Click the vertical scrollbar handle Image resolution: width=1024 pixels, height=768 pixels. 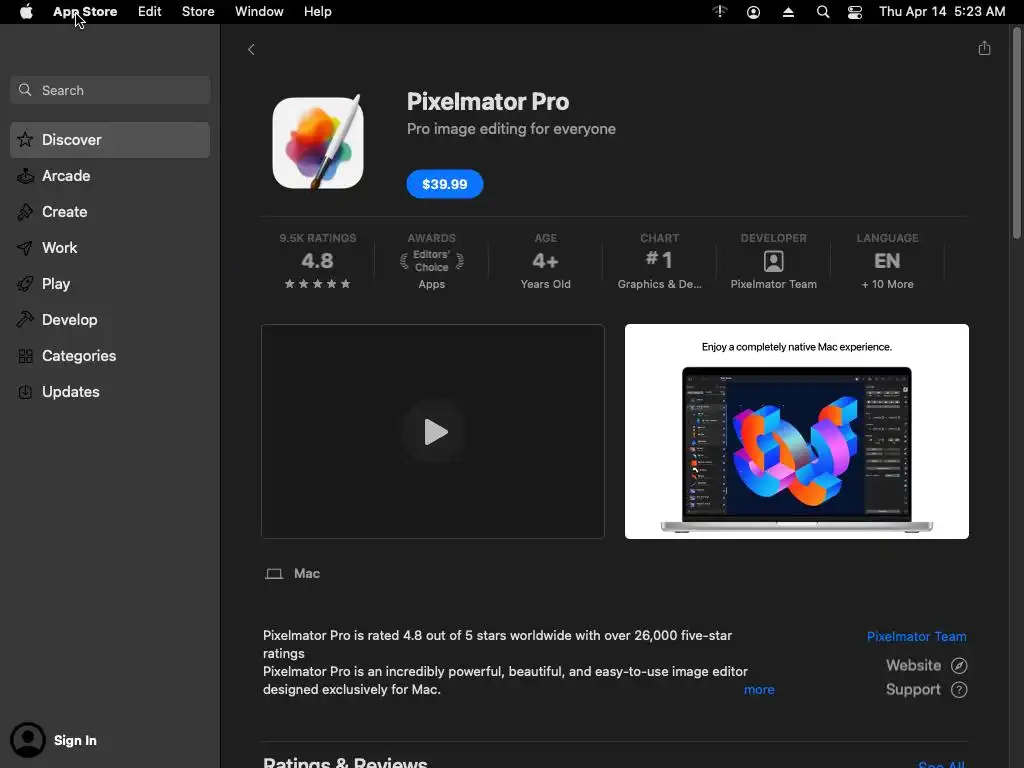(1017, 134)
